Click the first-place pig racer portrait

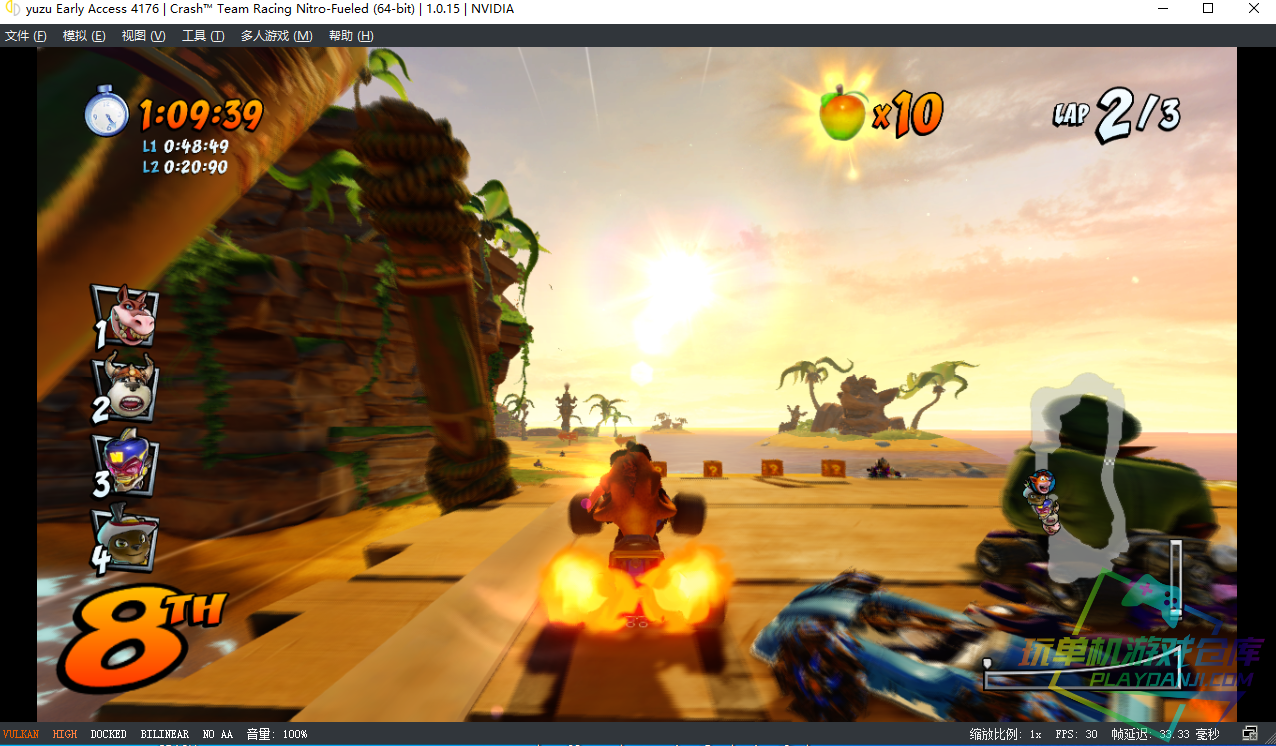126,317
